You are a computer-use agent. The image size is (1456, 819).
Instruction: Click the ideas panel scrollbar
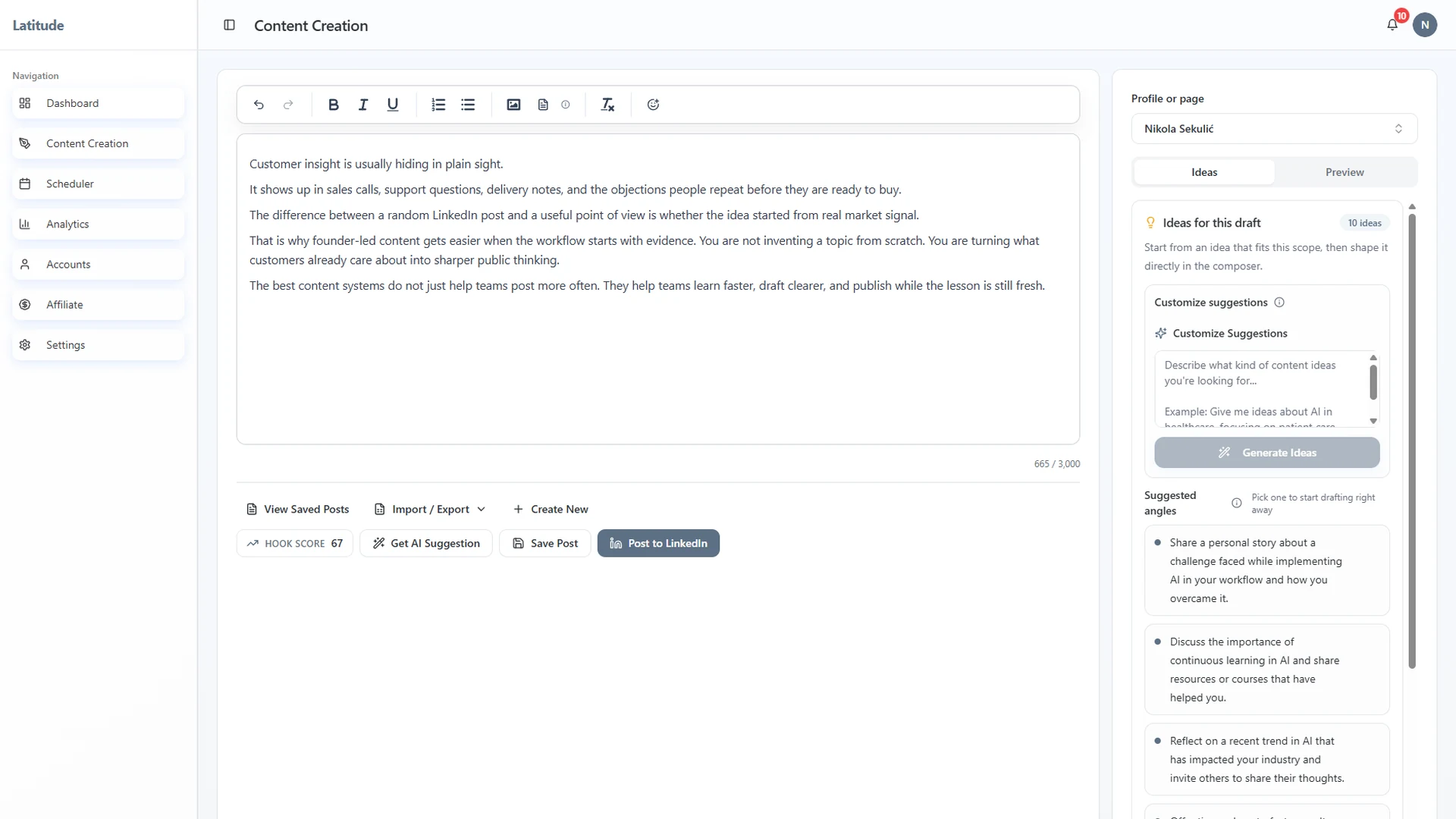coord(1412,440)
